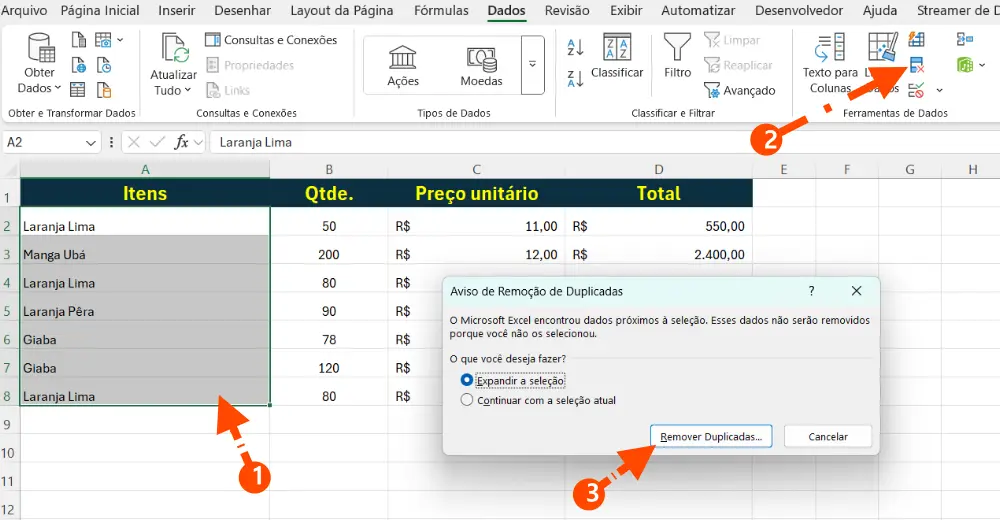This screenshot has height=520, width=1000.
Task: Click the Atualizar Tudo refresh icon
Action: coord(173,50)
